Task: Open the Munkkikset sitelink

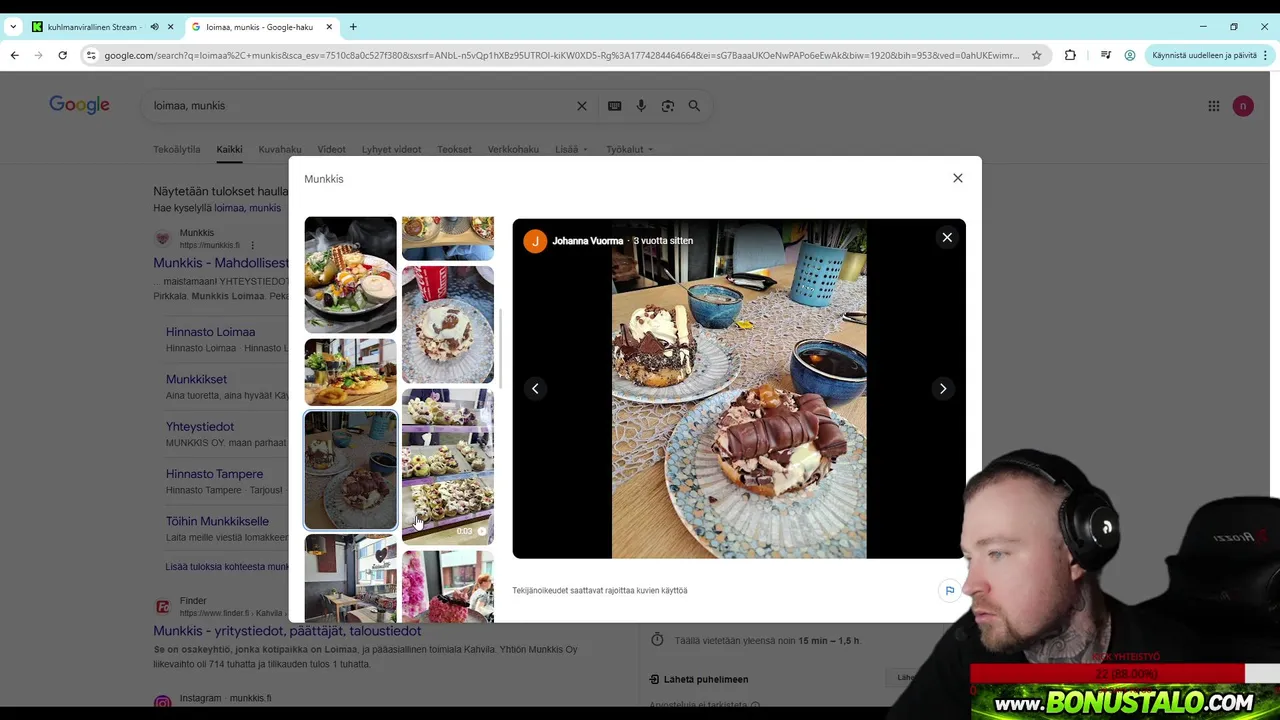Action: click(x=196, y=379)
